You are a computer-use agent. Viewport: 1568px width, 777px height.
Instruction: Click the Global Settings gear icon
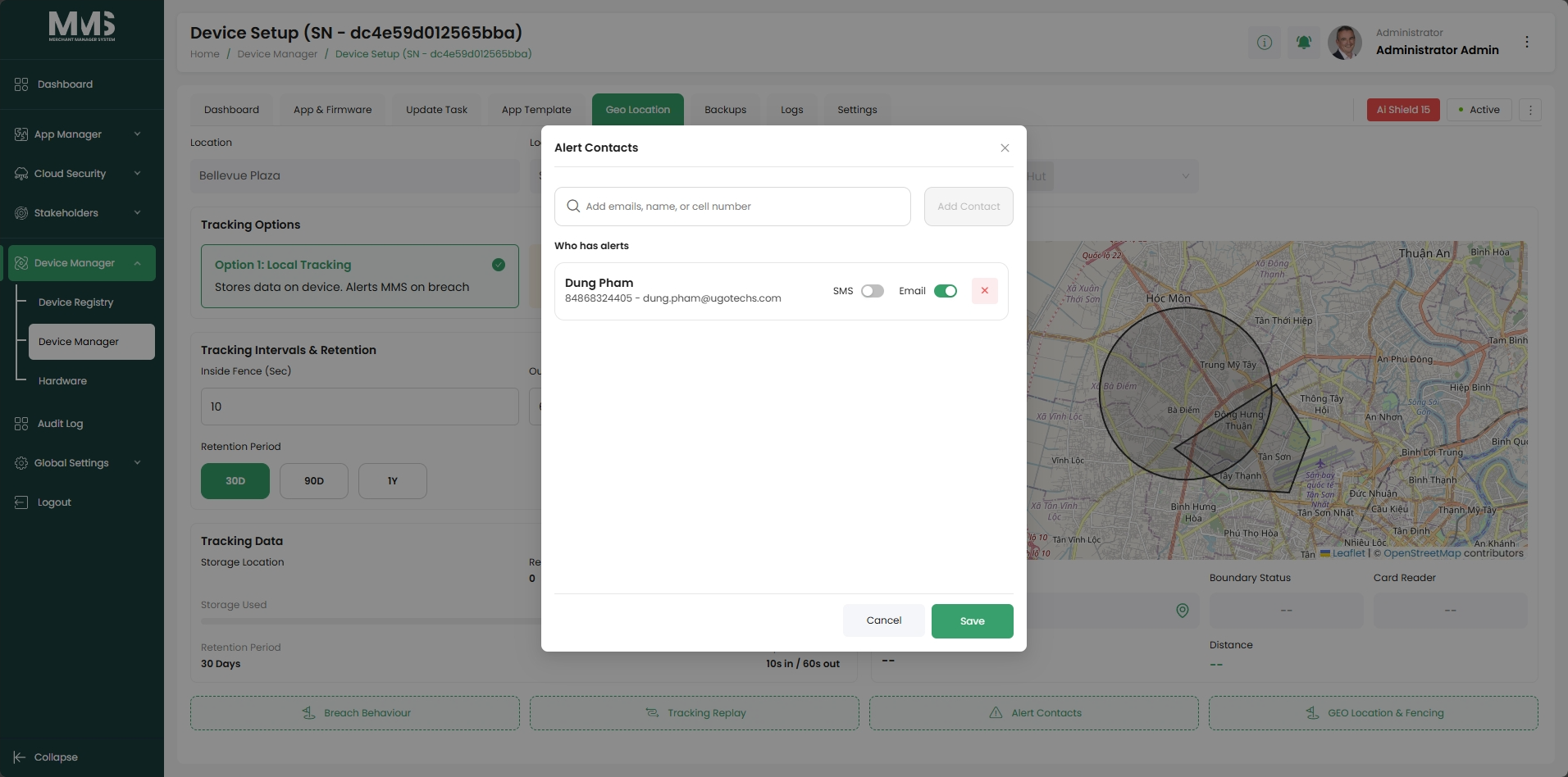point(21,463)
